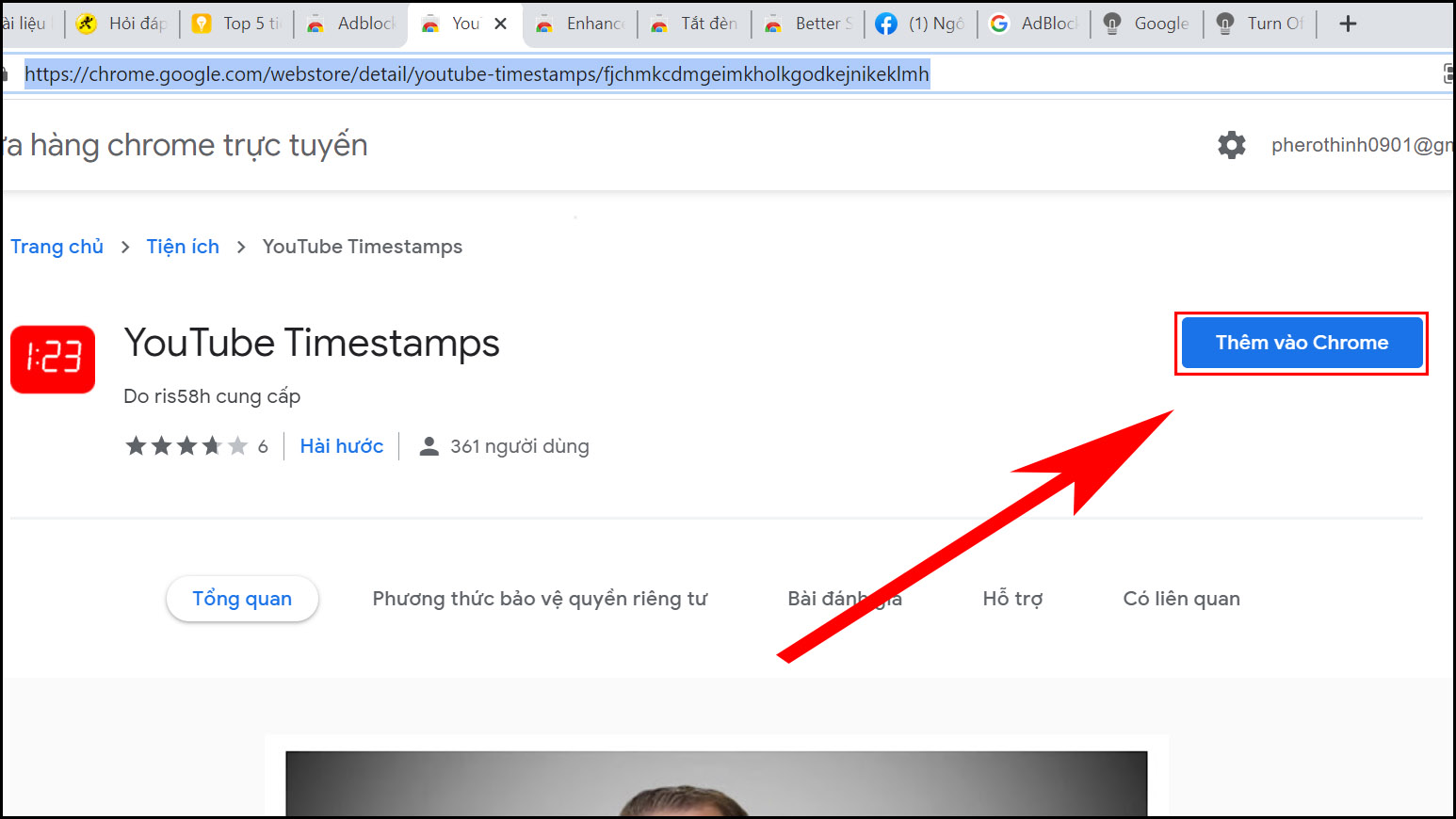Viewport: 1456px width, 819px height.
Task: Click the YouTube Timestamps extension logo
Action: (53, 359)
